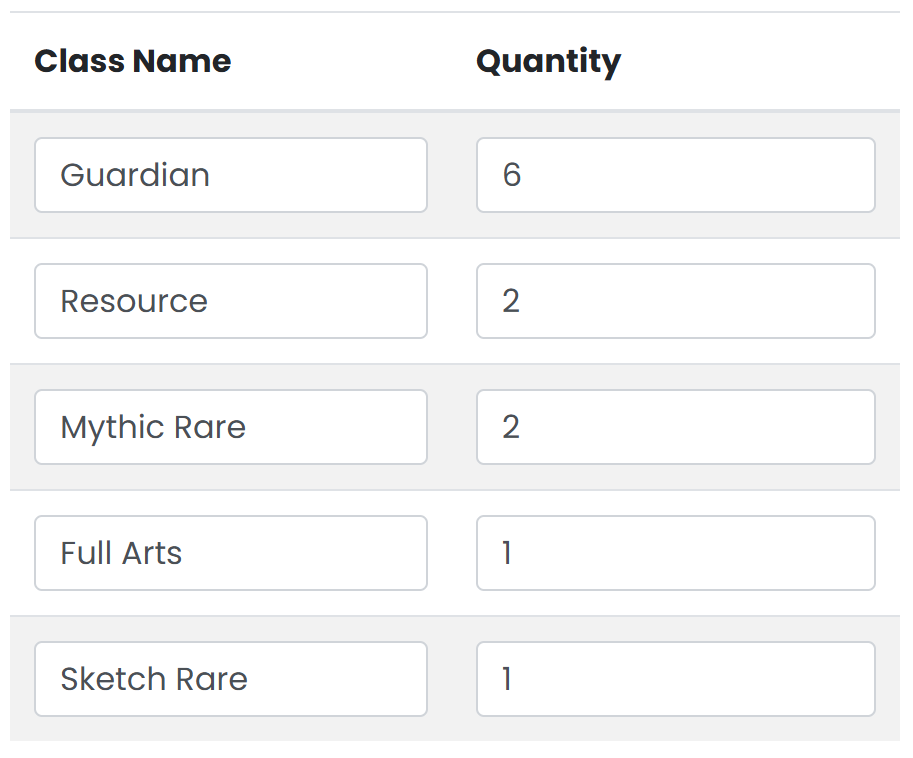The width and height of the screenshot is (913, 758).
Task: Click inside the field containing Mythic Rare
Action: 230,427
